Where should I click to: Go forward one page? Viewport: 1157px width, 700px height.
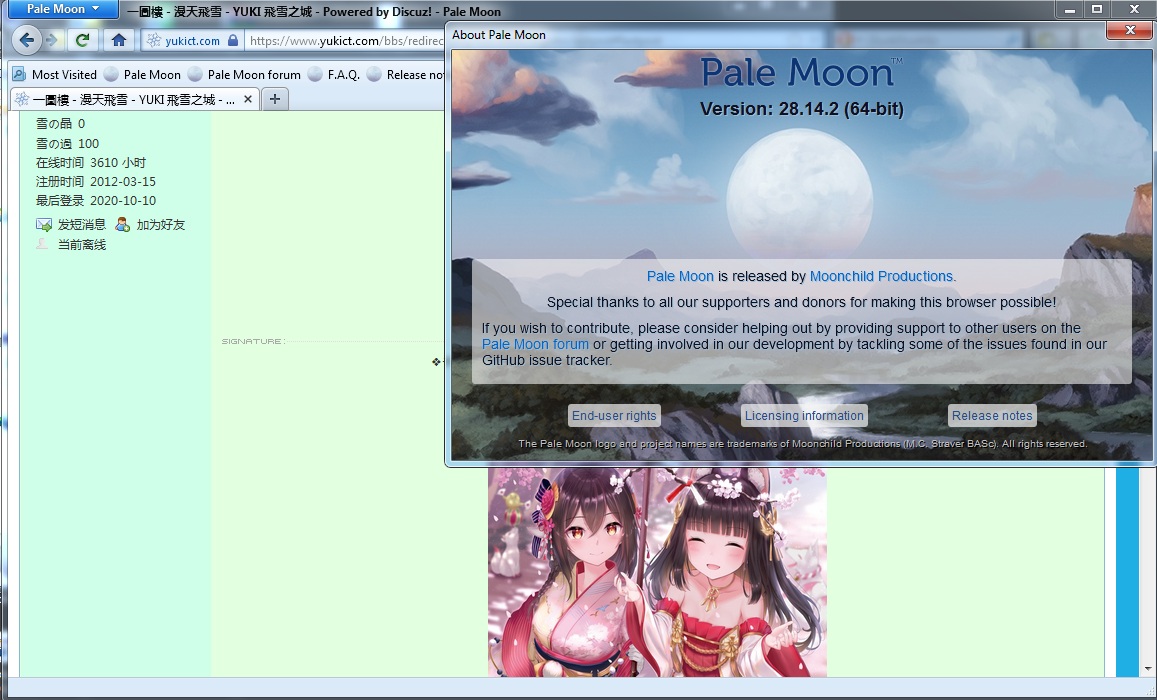tap(52, 40)
